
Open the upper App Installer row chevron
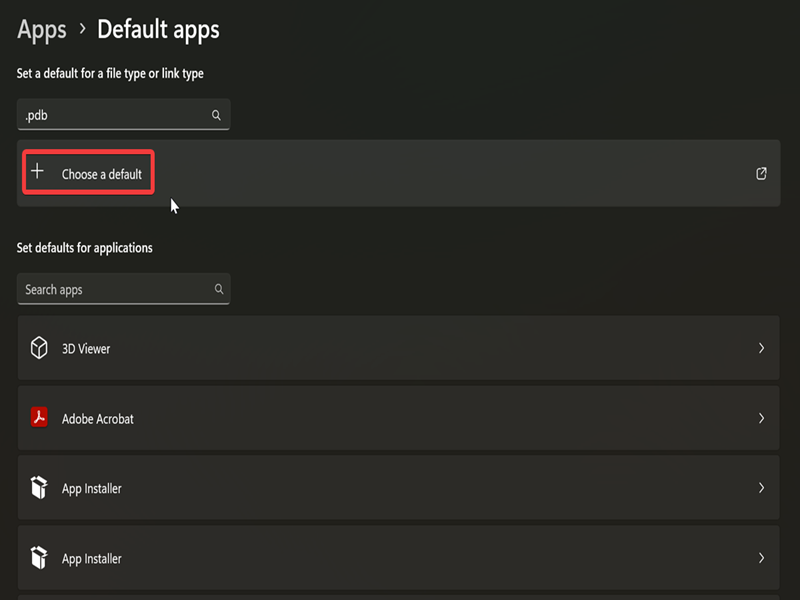[761, 488]
